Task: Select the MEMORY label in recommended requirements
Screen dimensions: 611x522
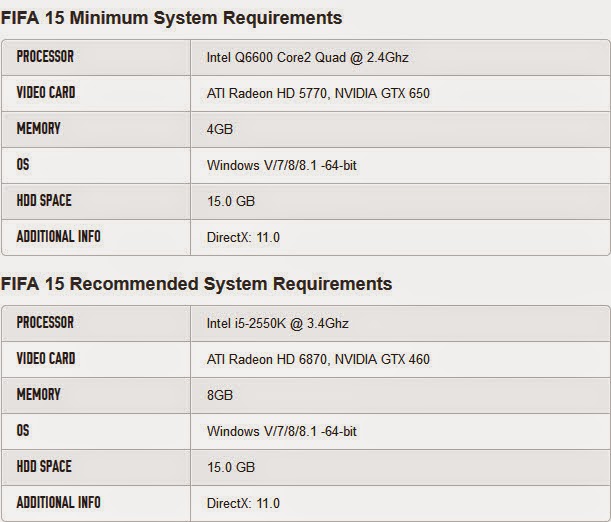Action: tap(38, 394)
